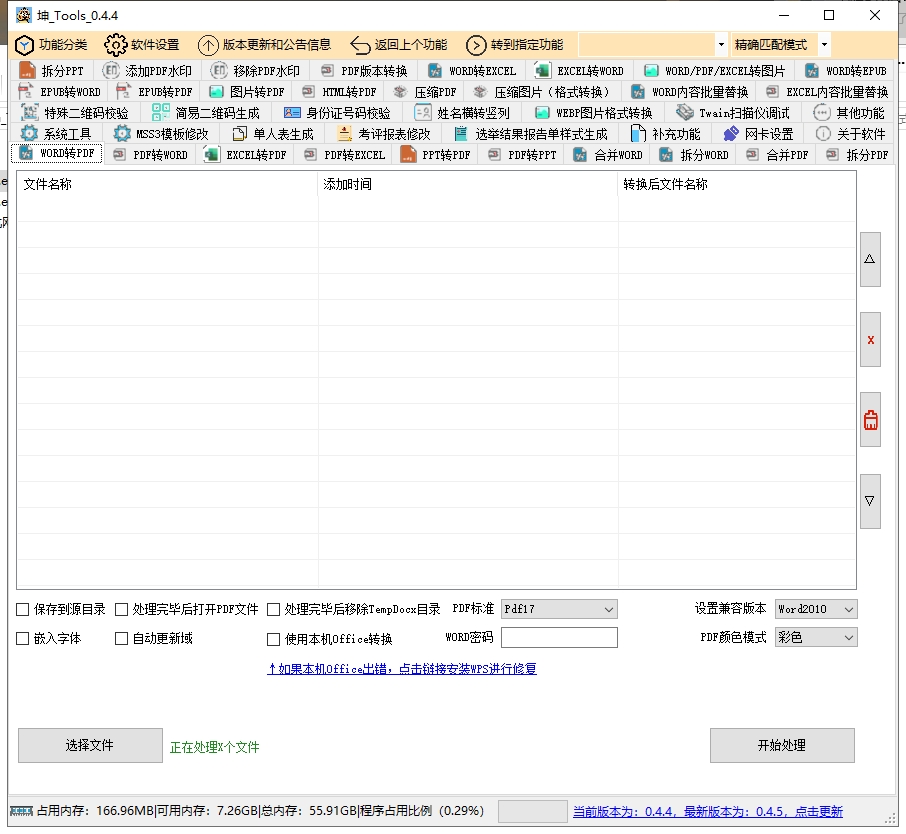Open 软件设置 settings
906x834 pixels.
tap(142, 45)
